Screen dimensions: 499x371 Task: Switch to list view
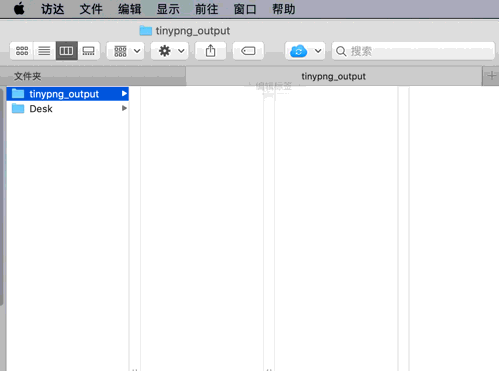44,51
